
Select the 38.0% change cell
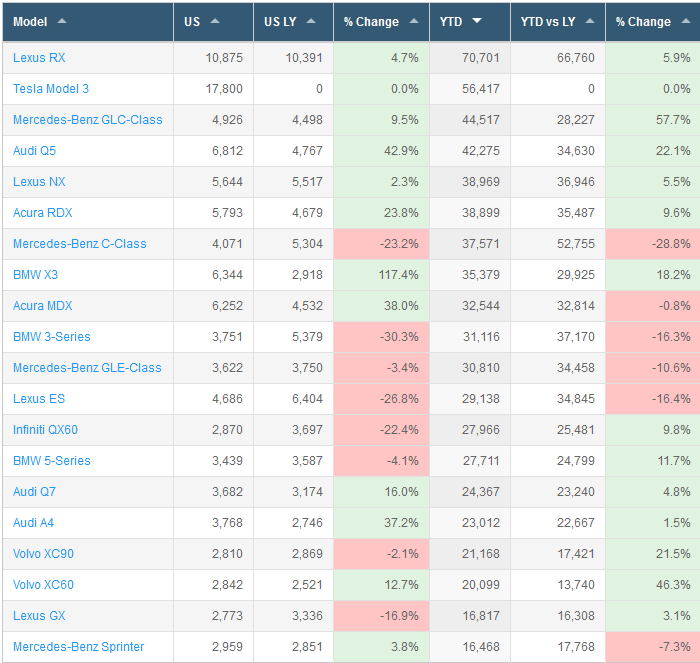pyautogui.click(x=381, y=306)
